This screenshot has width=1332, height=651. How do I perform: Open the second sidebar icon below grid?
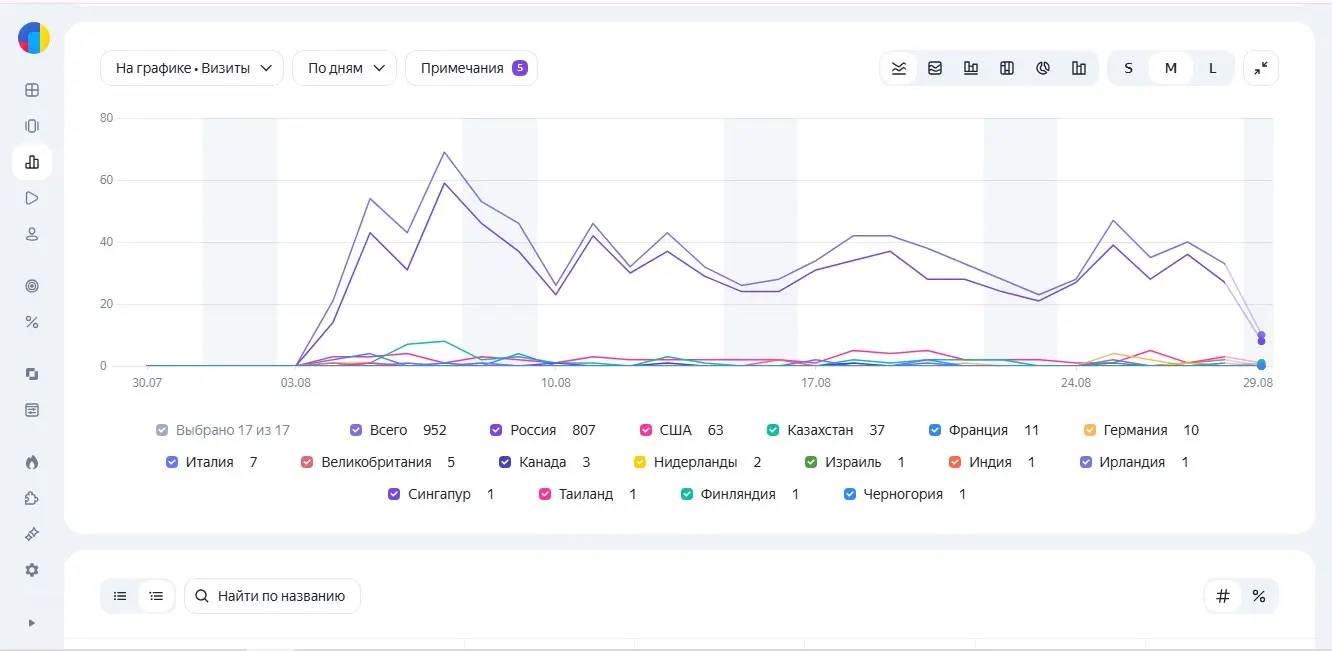point(32,126)
